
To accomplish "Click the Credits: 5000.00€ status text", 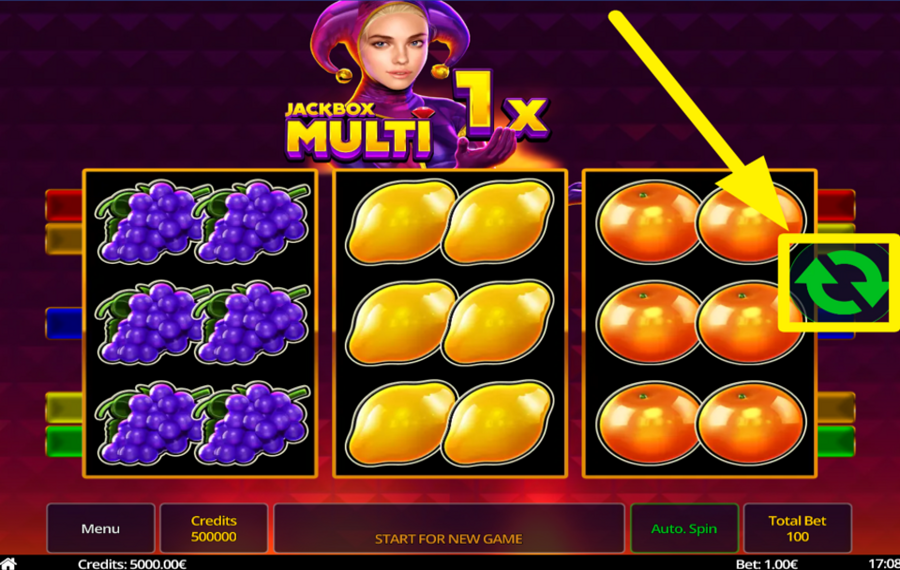I will [132, 564].
